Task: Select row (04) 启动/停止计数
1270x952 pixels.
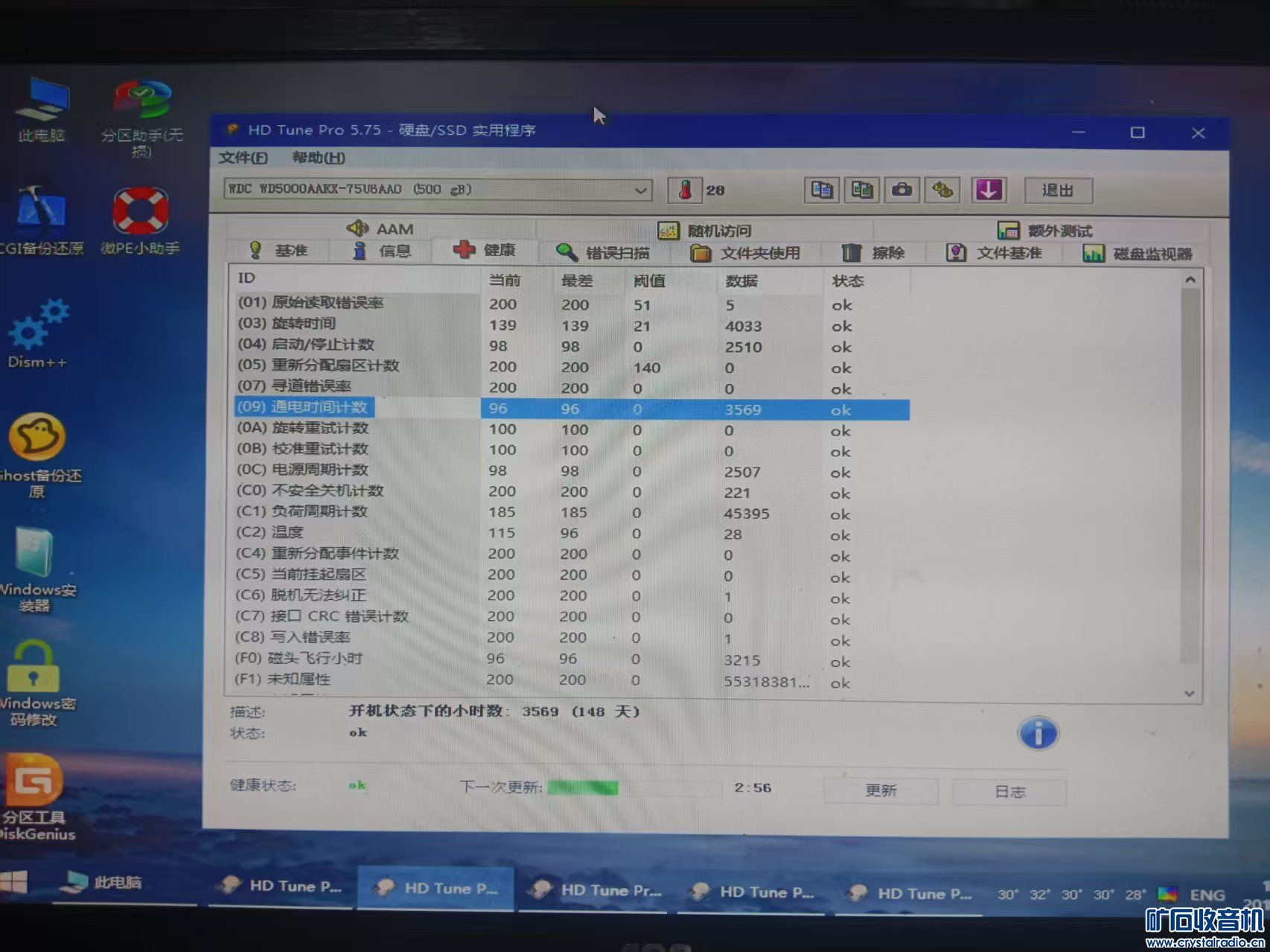Action: point(572,345)
